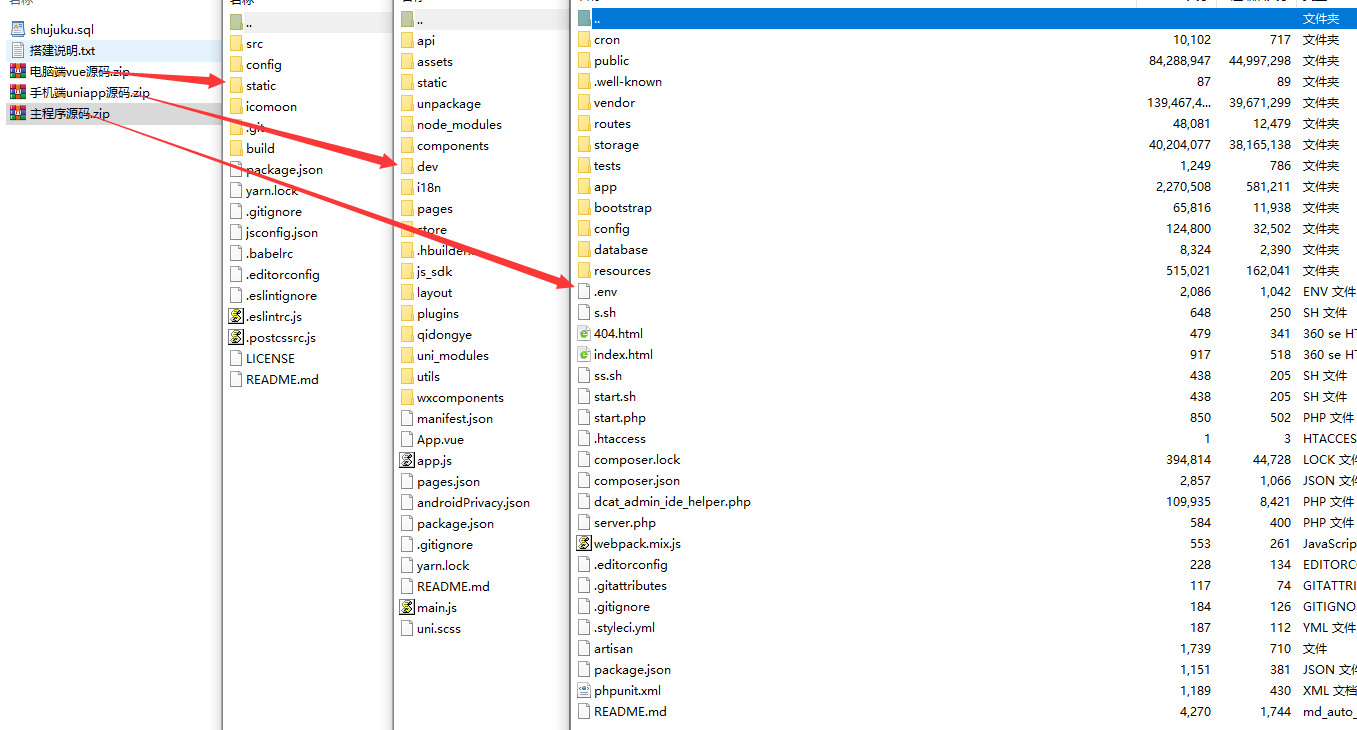Click the folder icon beside src
Image resolution: width=1357 pixels, height=730 pixels.
(236, 43)
